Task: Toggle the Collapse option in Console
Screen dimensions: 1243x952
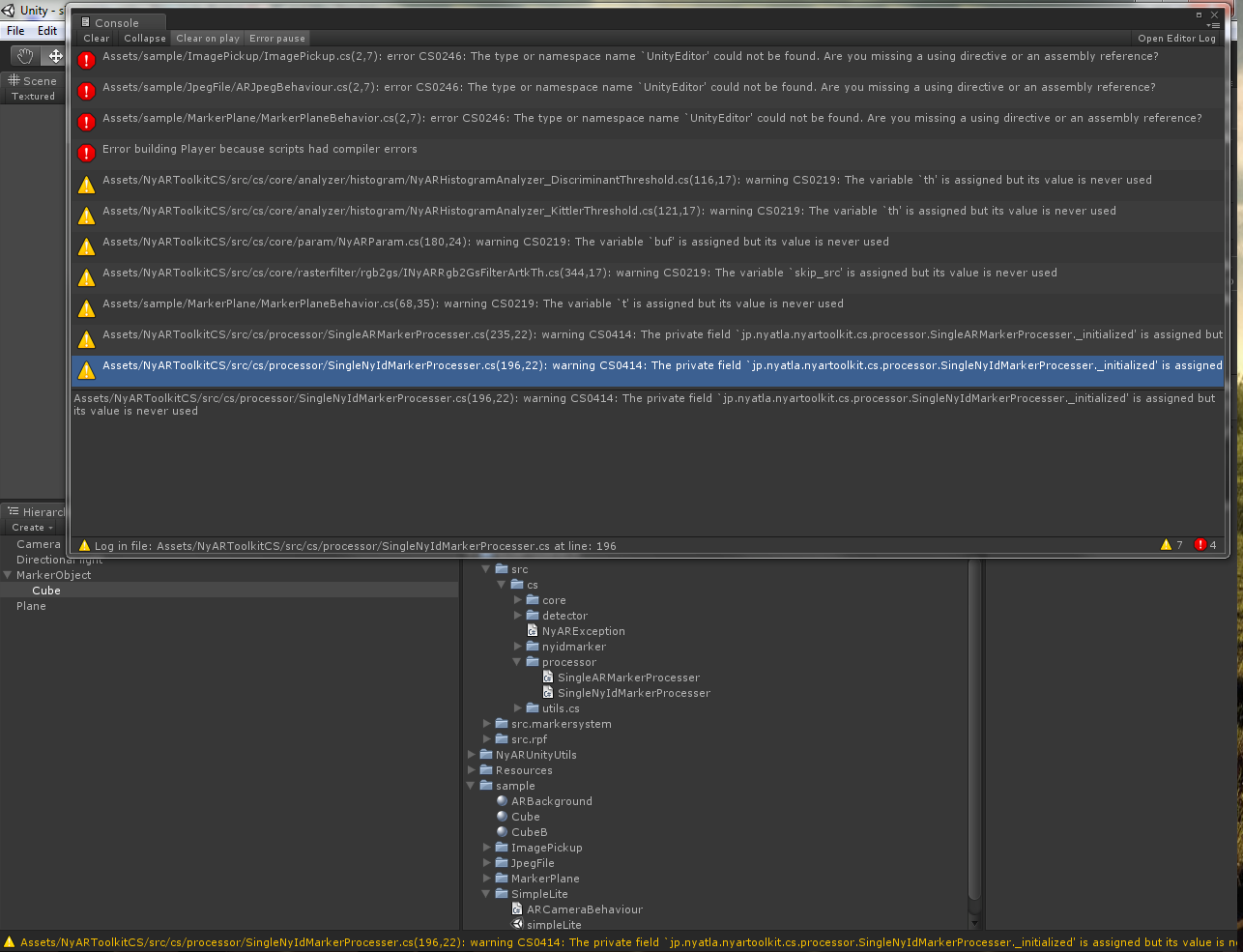Action: click(x=144, y=39)
